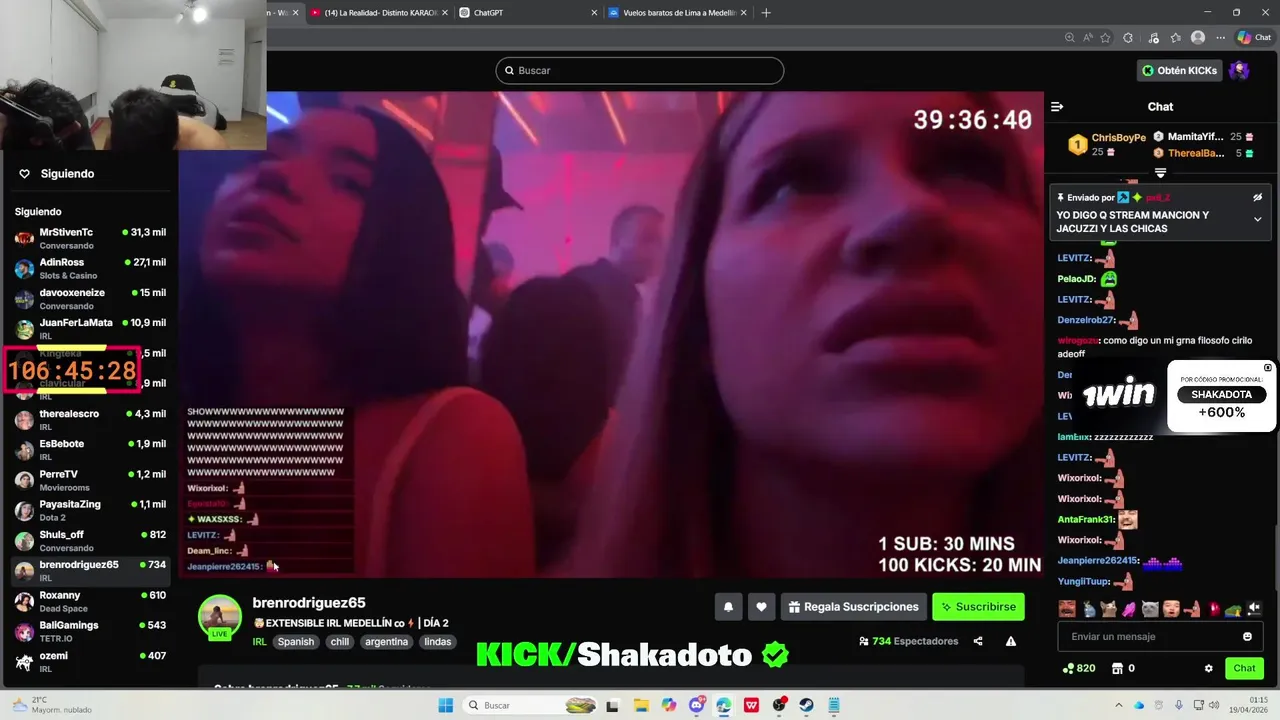Image resolution: width=1280 pixels, height=720 pixels.
Task: Click the heart favorite icon beside the bell
Action: click(761, 607)
